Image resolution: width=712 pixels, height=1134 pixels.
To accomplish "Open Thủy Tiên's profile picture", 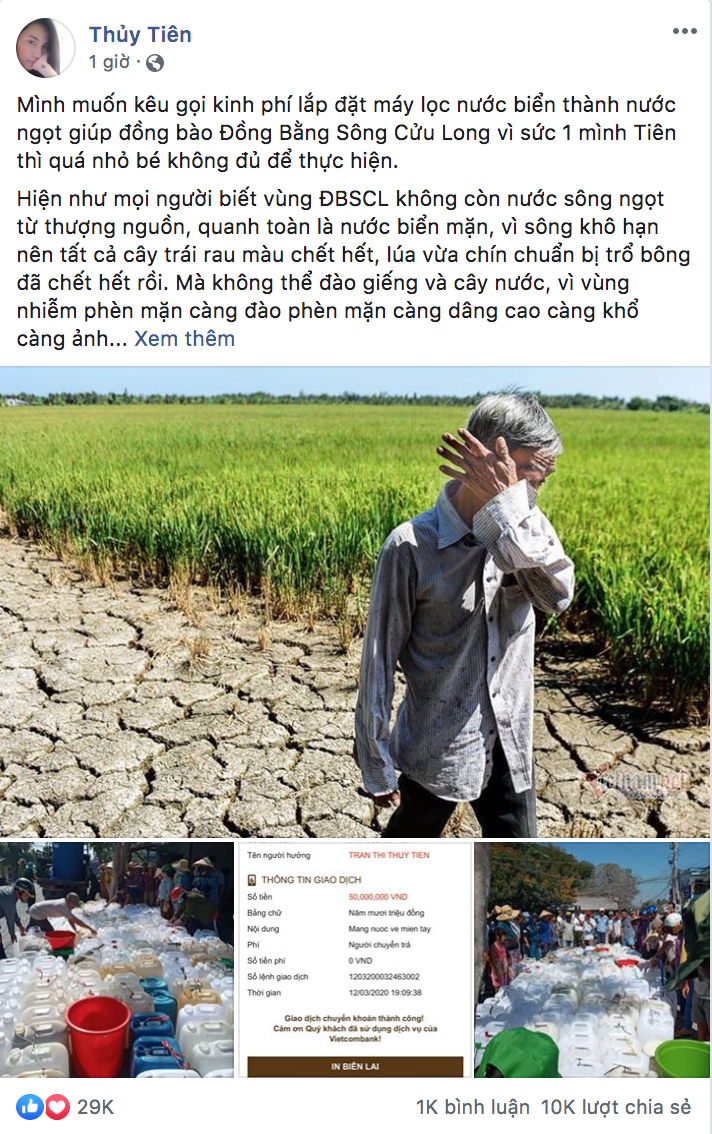I will (x=45, y=48).
